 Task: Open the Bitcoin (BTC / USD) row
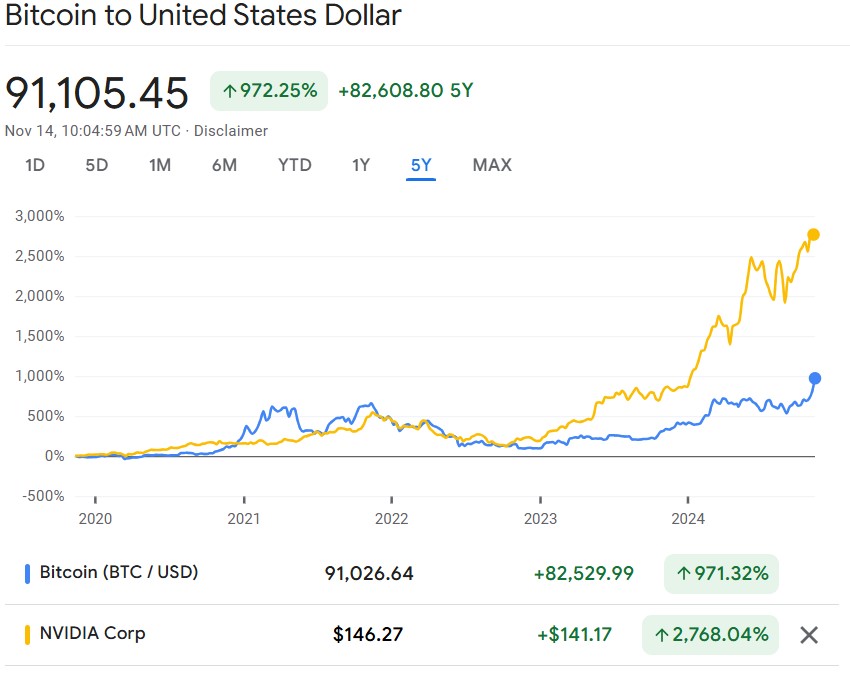(119, 573)
